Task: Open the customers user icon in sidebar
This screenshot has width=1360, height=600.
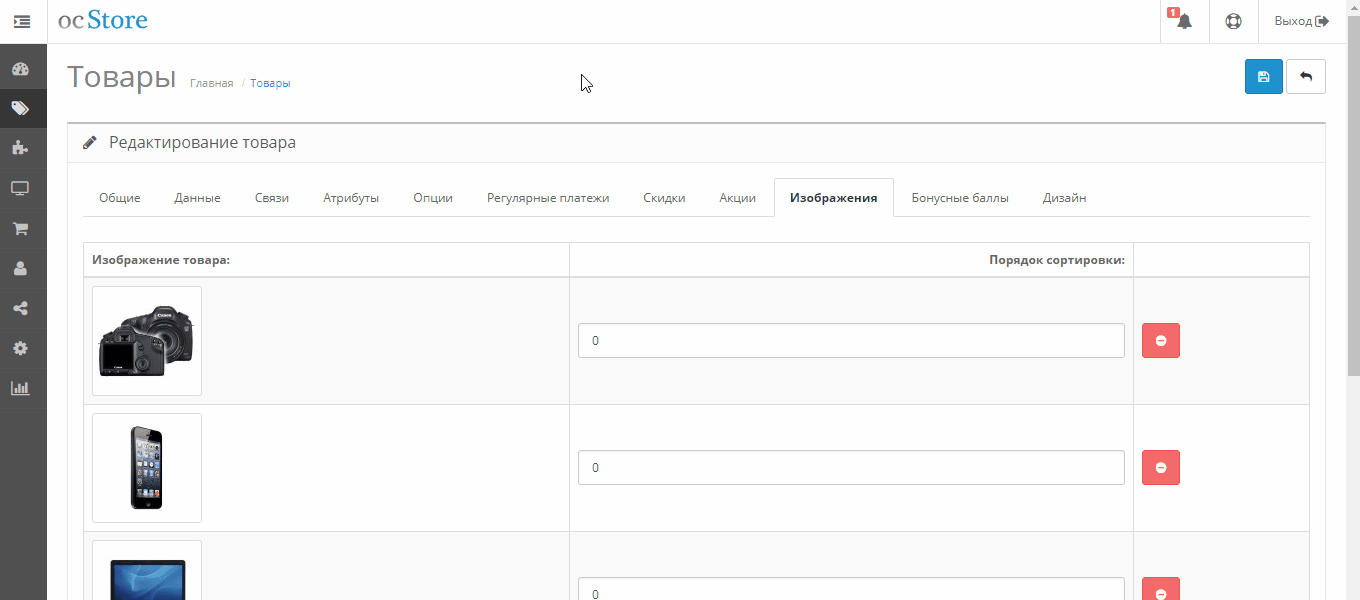Action: point(21,269)
